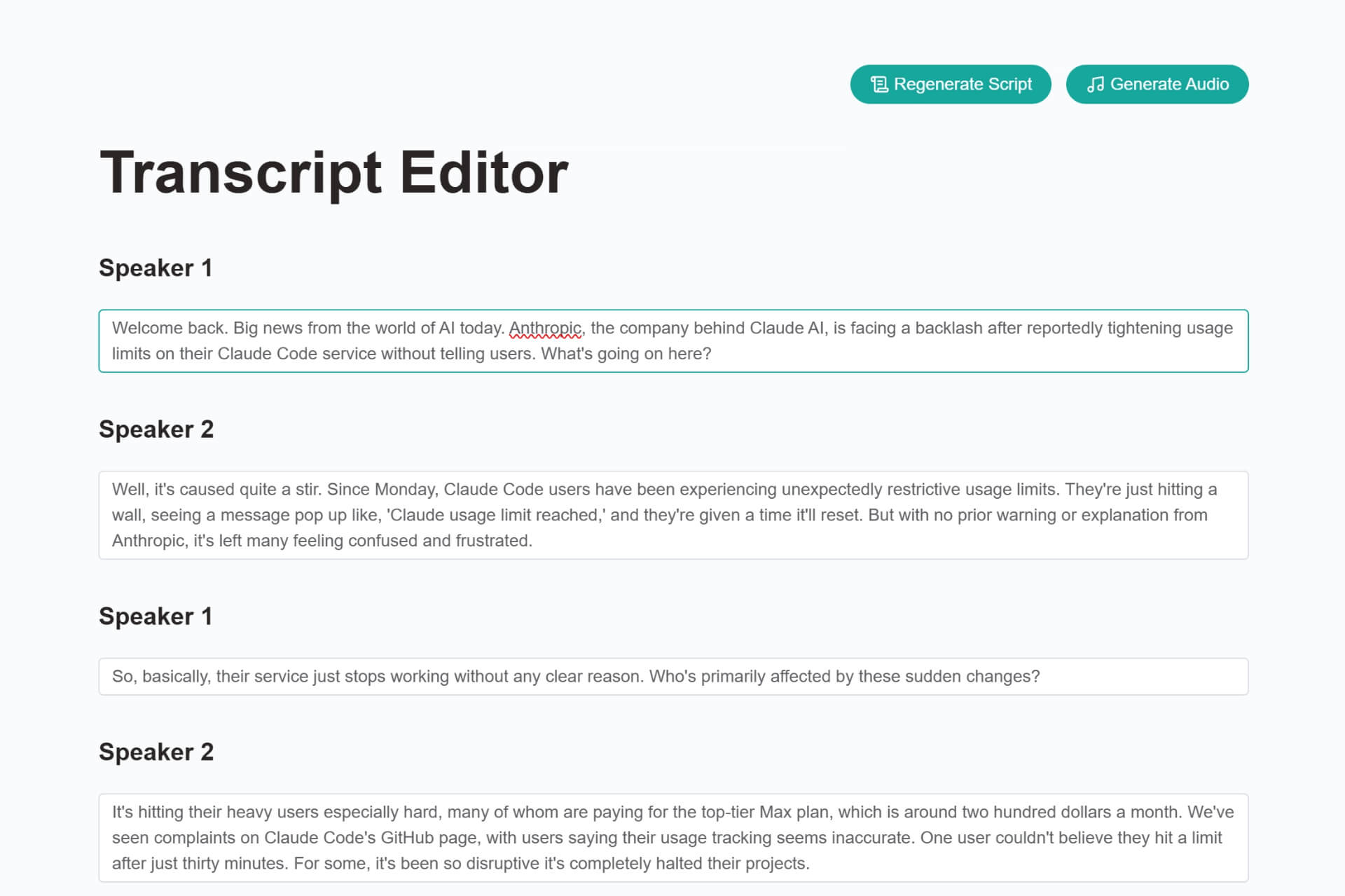Focus the text field beginning 'Welcome back. Big news'
1345x896 pixels.
[673, 340]
